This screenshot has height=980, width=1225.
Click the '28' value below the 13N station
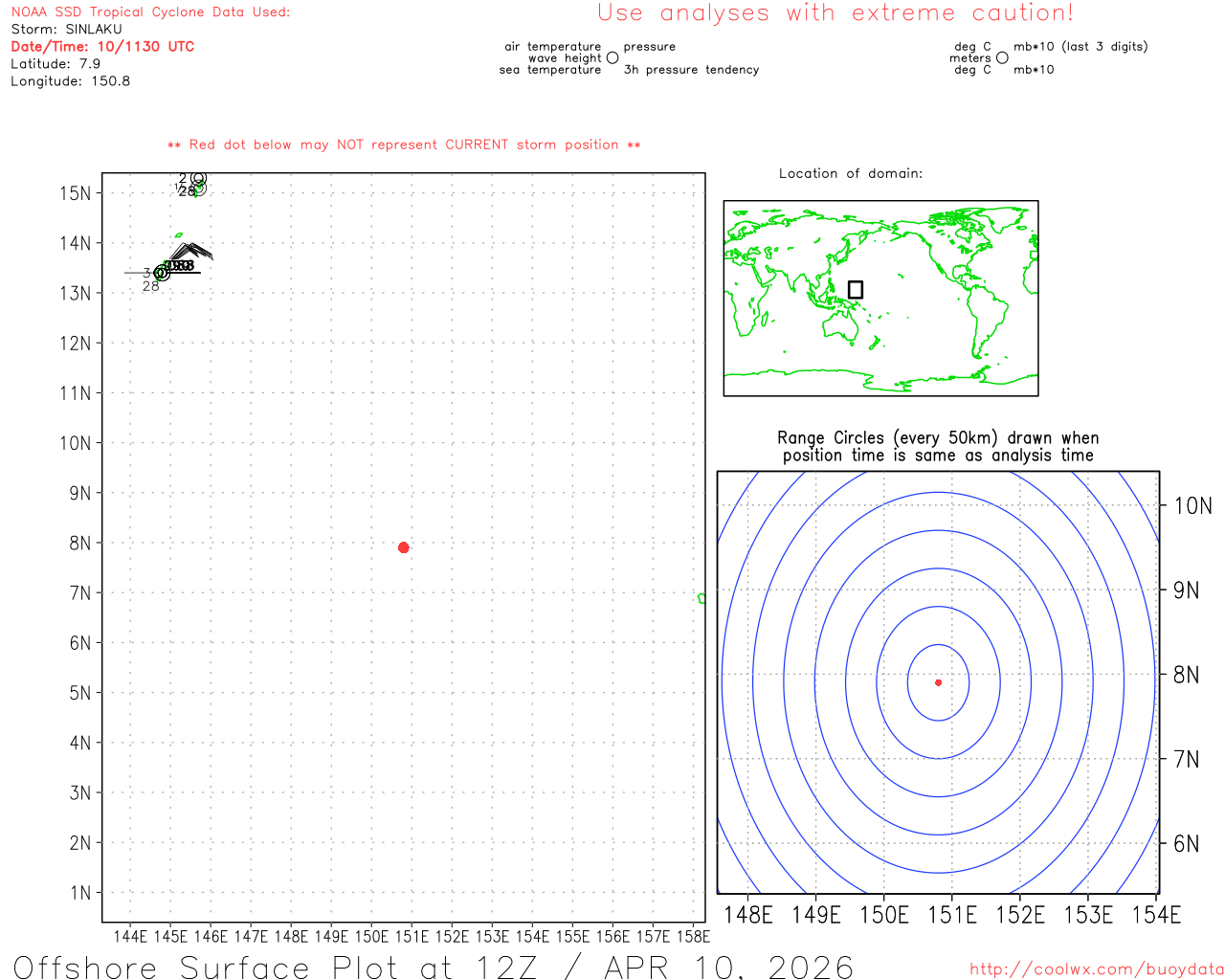pyautogui.click(x=151, y=286)
